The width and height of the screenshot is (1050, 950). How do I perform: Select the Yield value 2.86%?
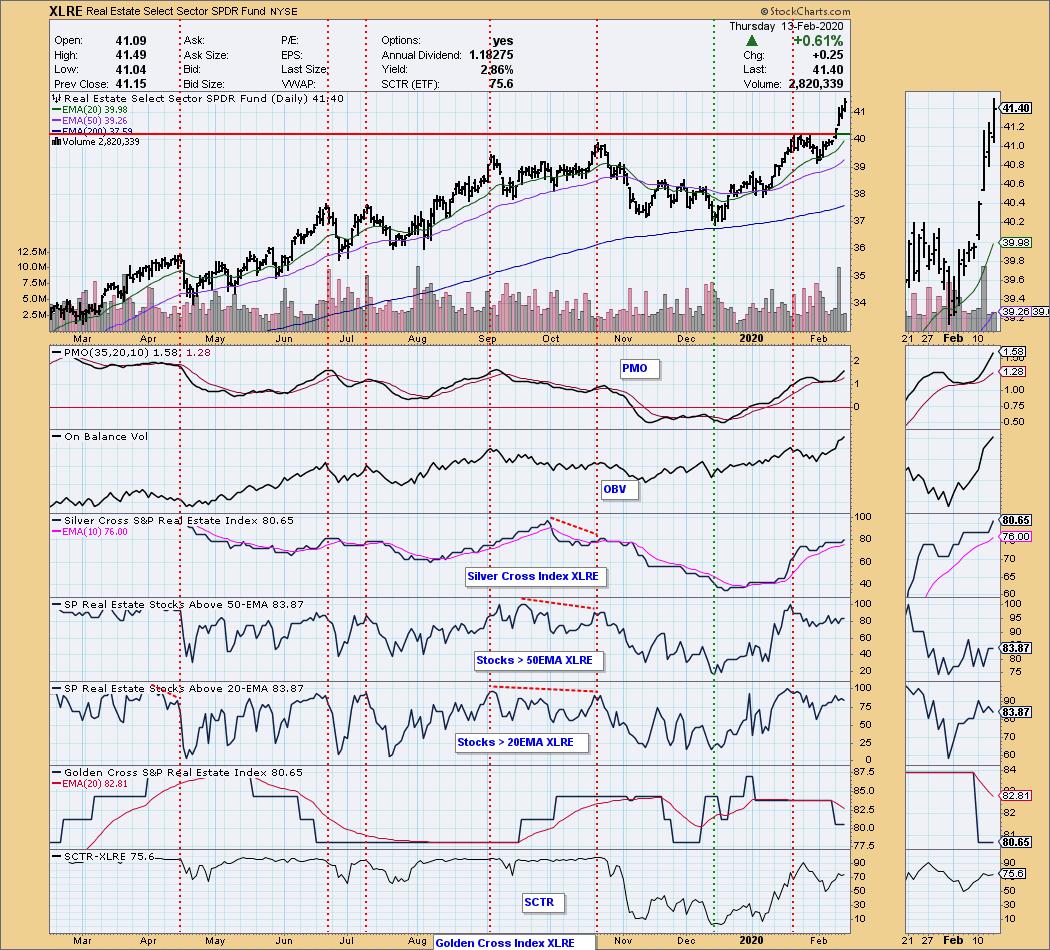(x=497, y=70)
